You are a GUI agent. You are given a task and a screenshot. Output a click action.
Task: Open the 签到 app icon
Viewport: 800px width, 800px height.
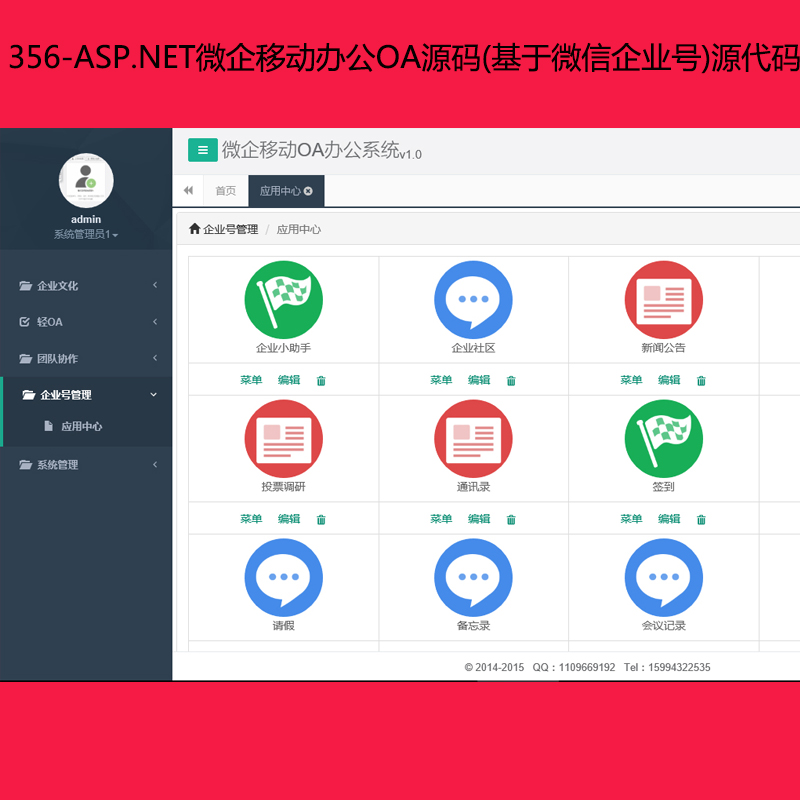click(664, 438)
